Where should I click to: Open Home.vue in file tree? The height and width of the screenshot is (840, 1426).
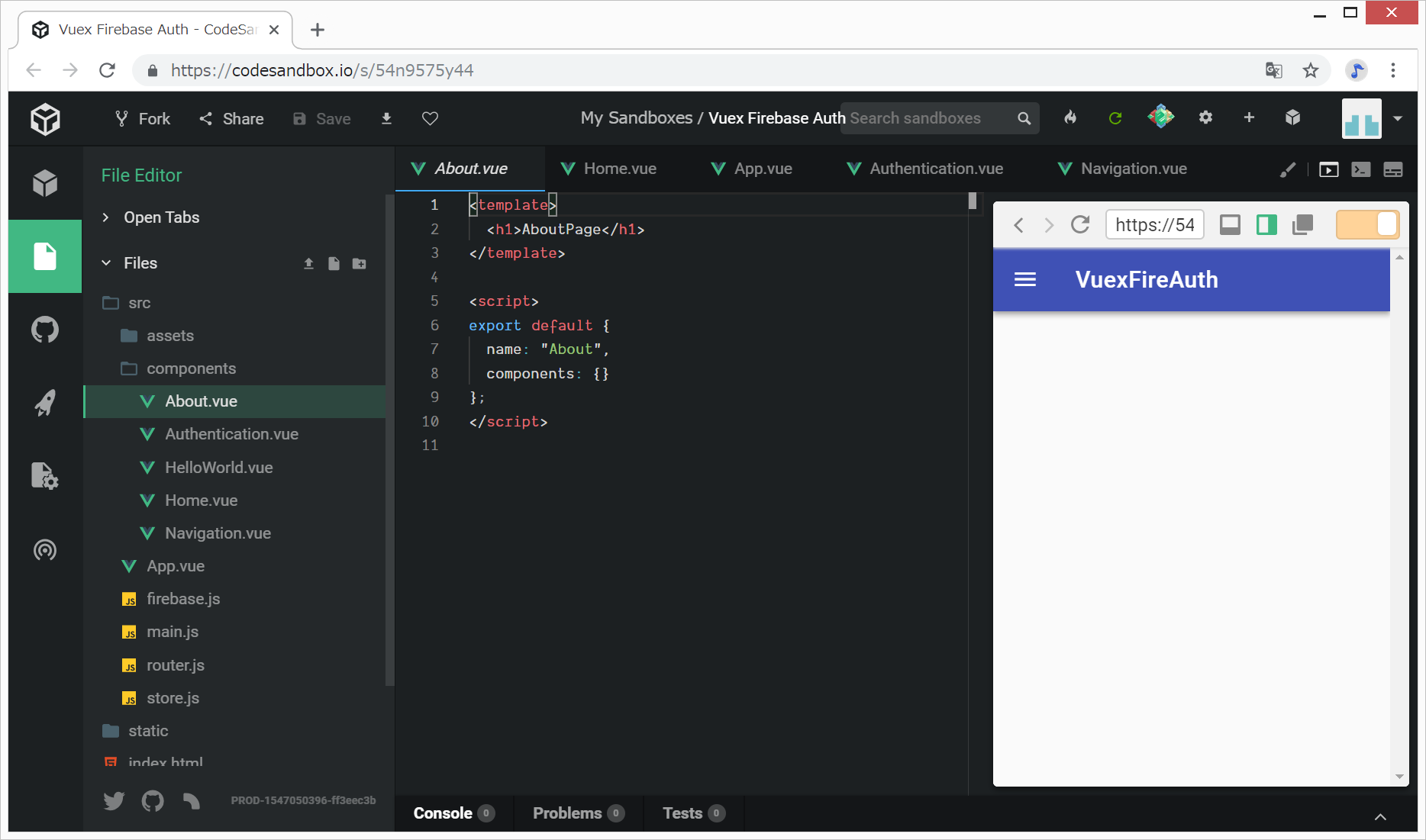click(234, 500)
